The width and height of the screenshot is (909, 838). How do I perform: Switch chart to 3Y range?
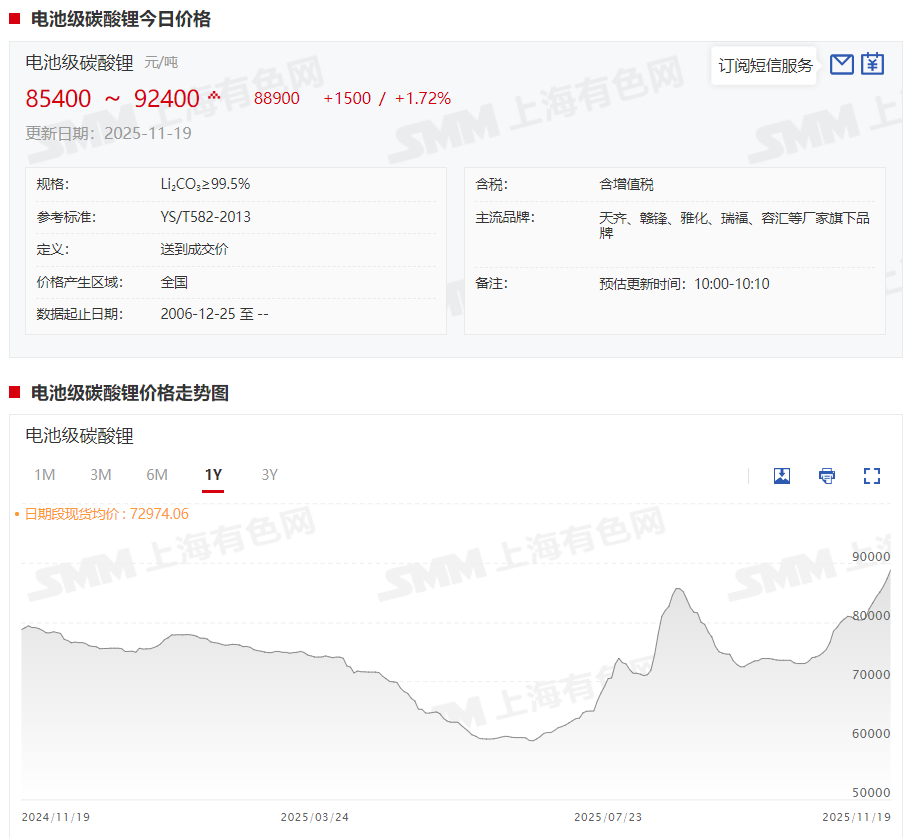[269, 475]
